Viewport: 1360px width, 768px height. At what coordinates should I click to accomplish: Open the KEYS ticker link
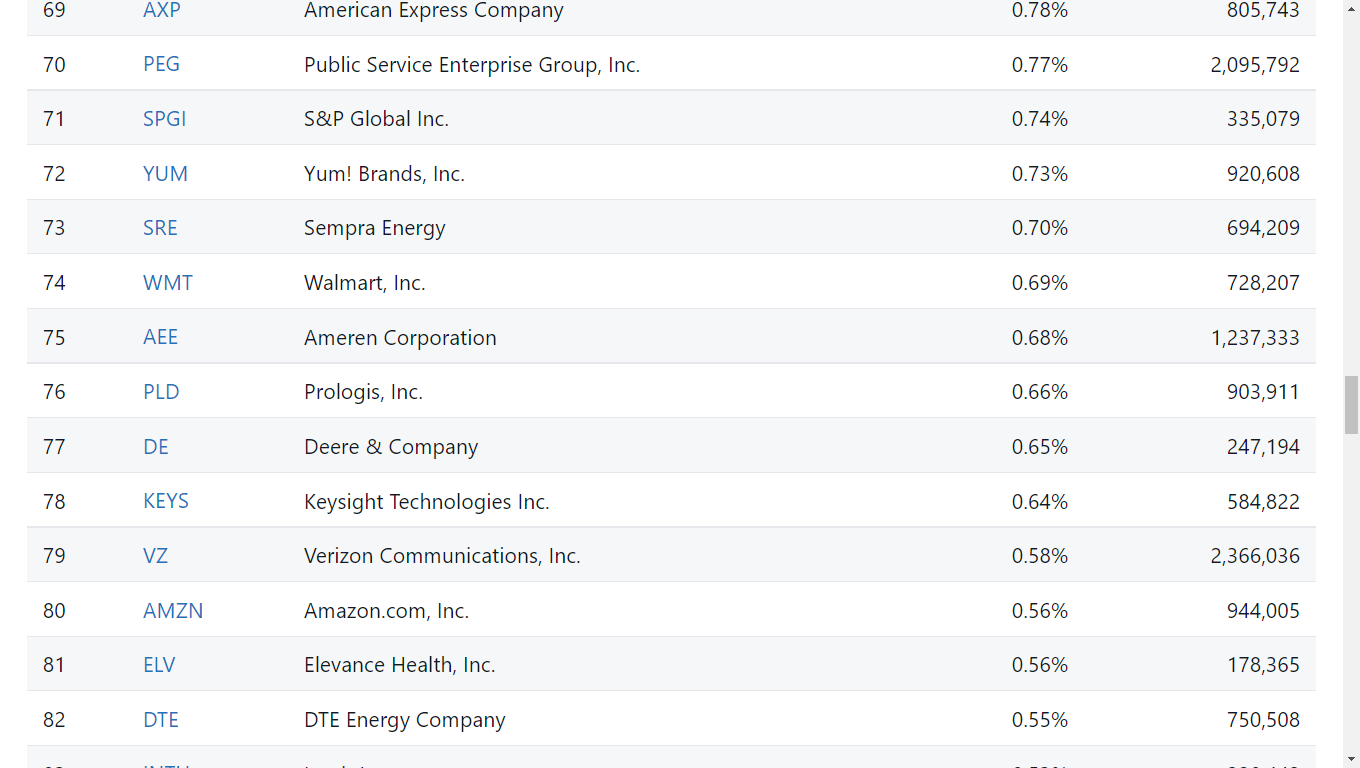pyautogui.click(x=165, y=501)
